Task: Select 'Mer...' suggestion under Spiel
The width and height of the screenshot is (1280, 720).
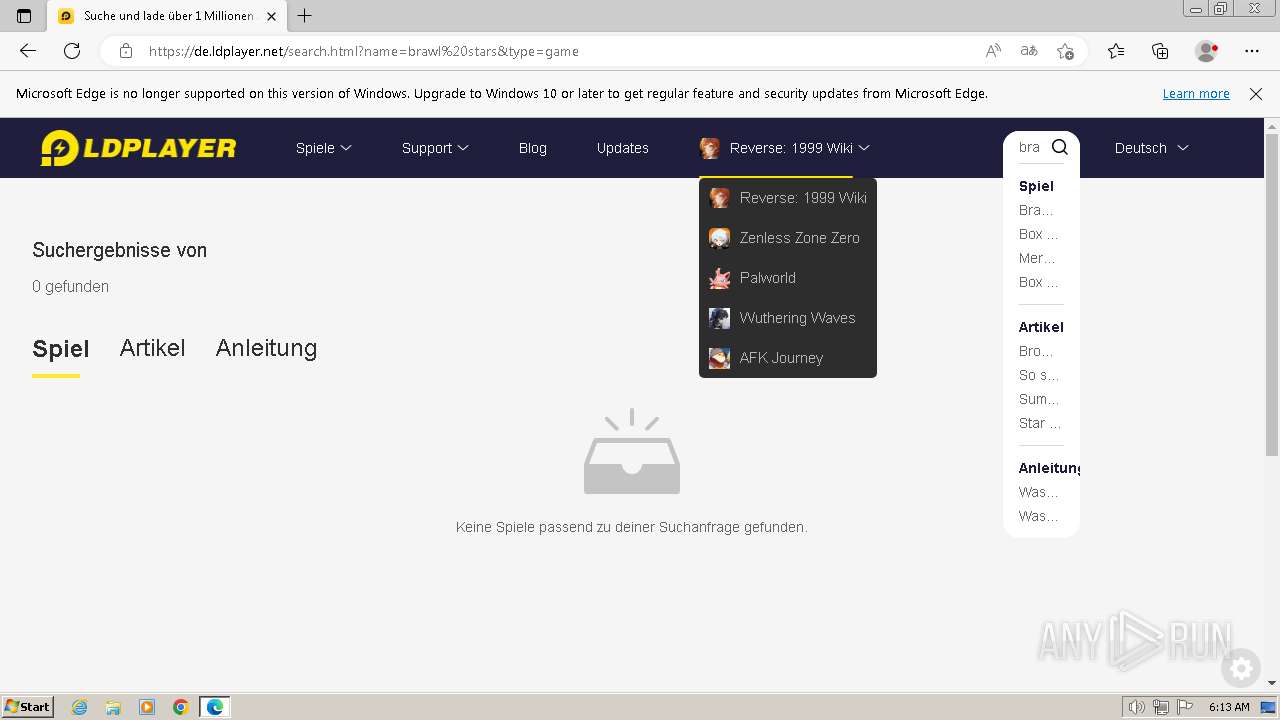Action: tap(1037, 258)
